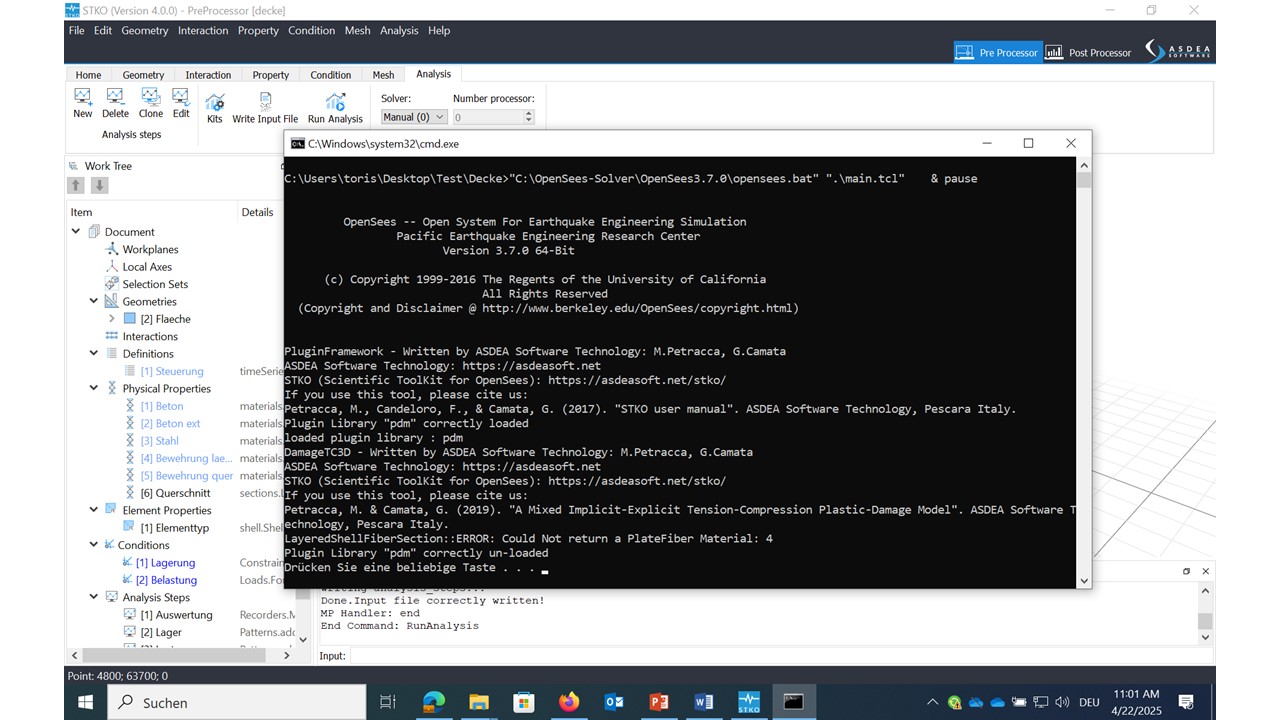Open the Mesh menu

[357, 30]
